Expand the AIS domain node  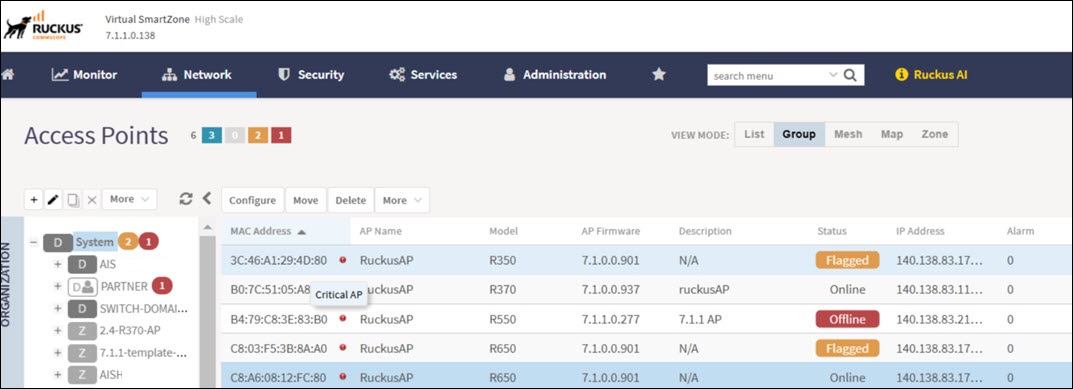tap(57, 264)
